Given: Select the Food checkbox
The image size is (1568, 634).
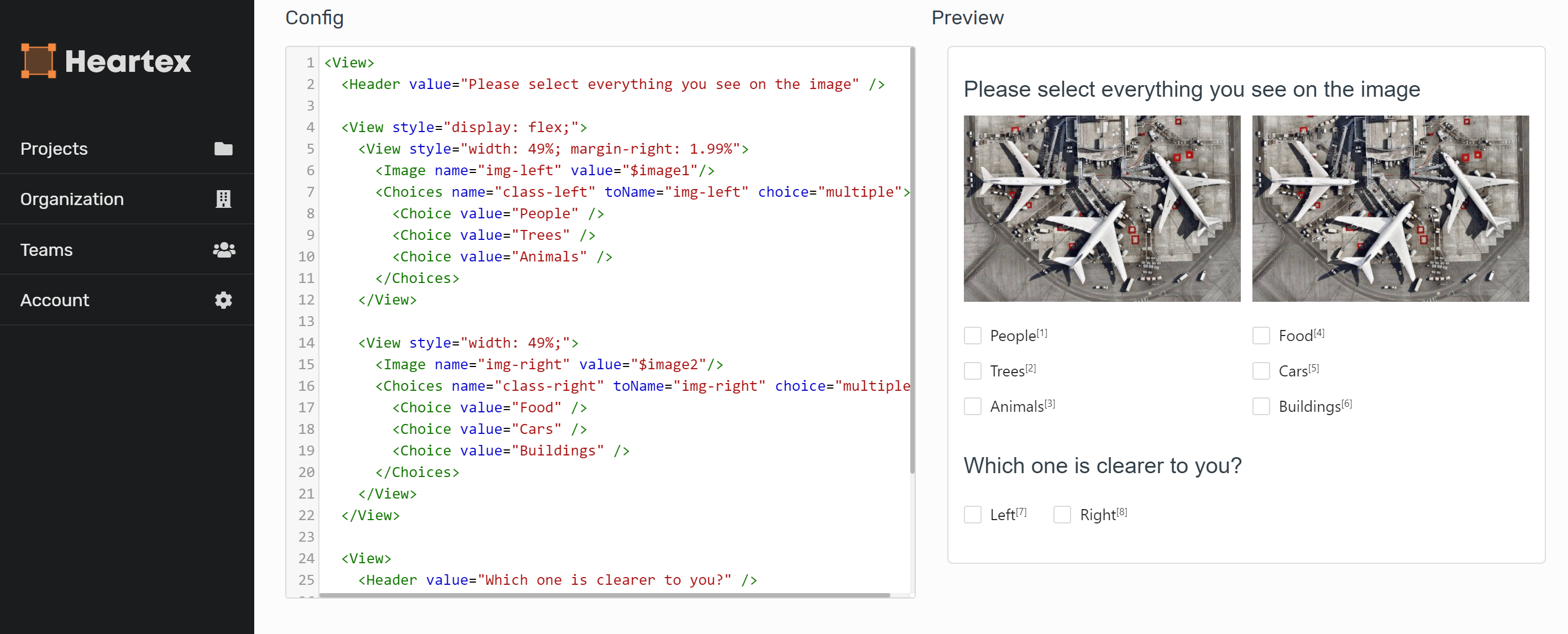Looking at the screenshot, I should tap(1261, 336).
